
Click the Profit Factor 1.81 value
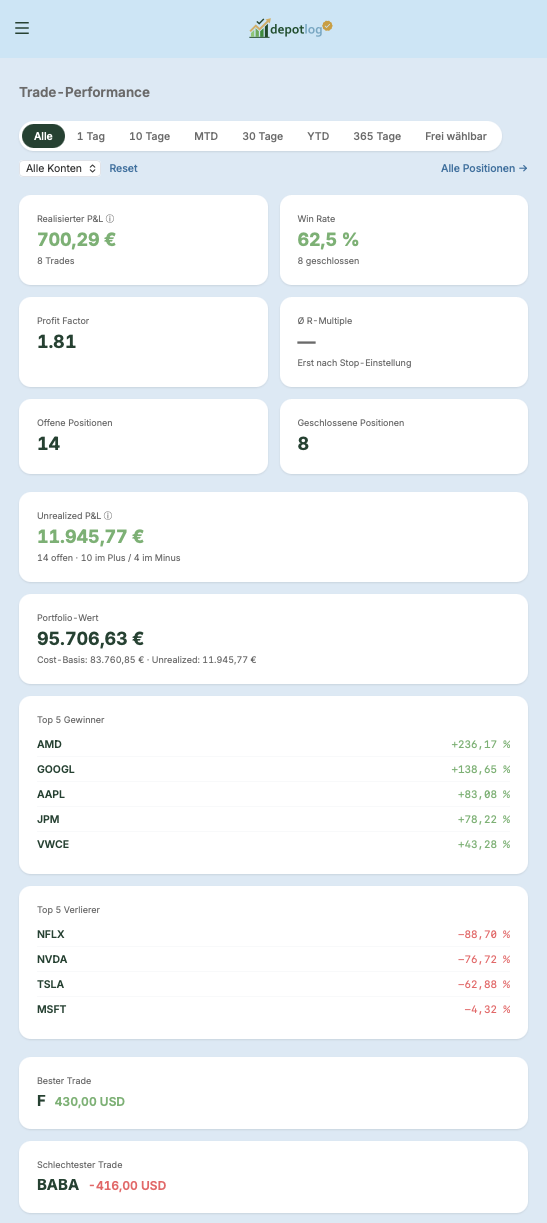tap(57, 341)
